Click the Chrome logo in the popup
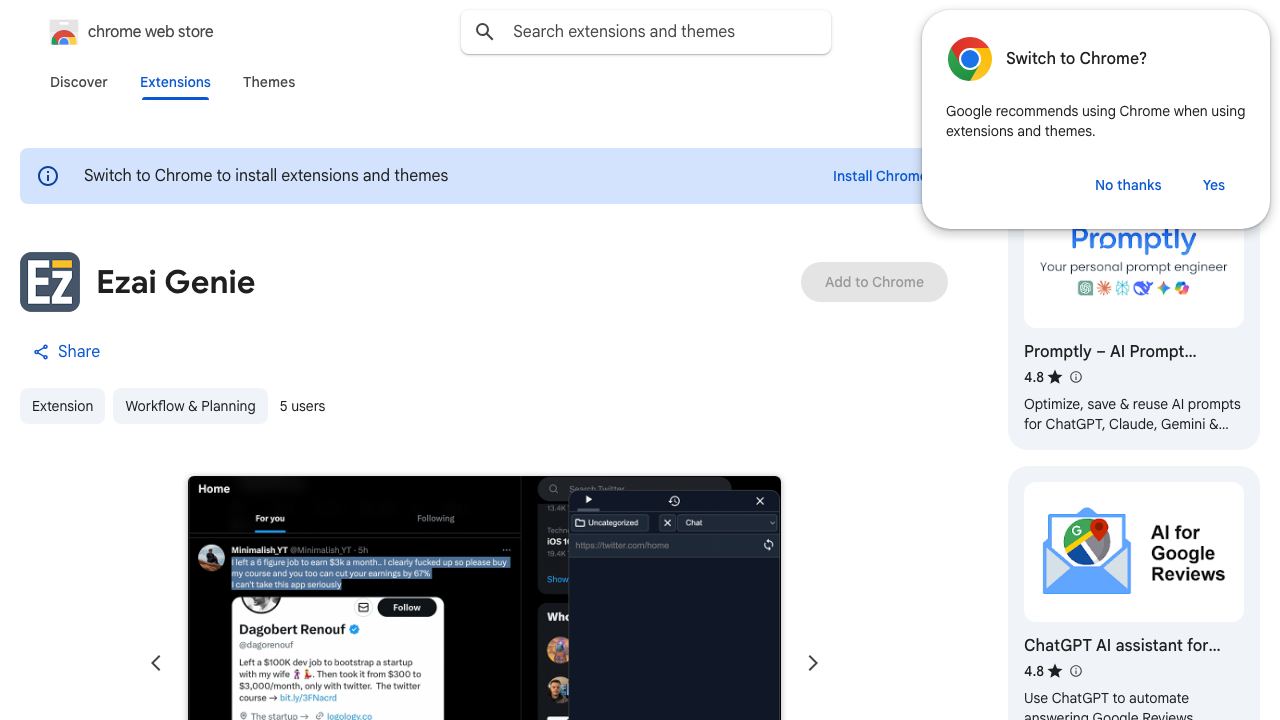The height and width of the screenshot is (720, 1280). point(969,59)
